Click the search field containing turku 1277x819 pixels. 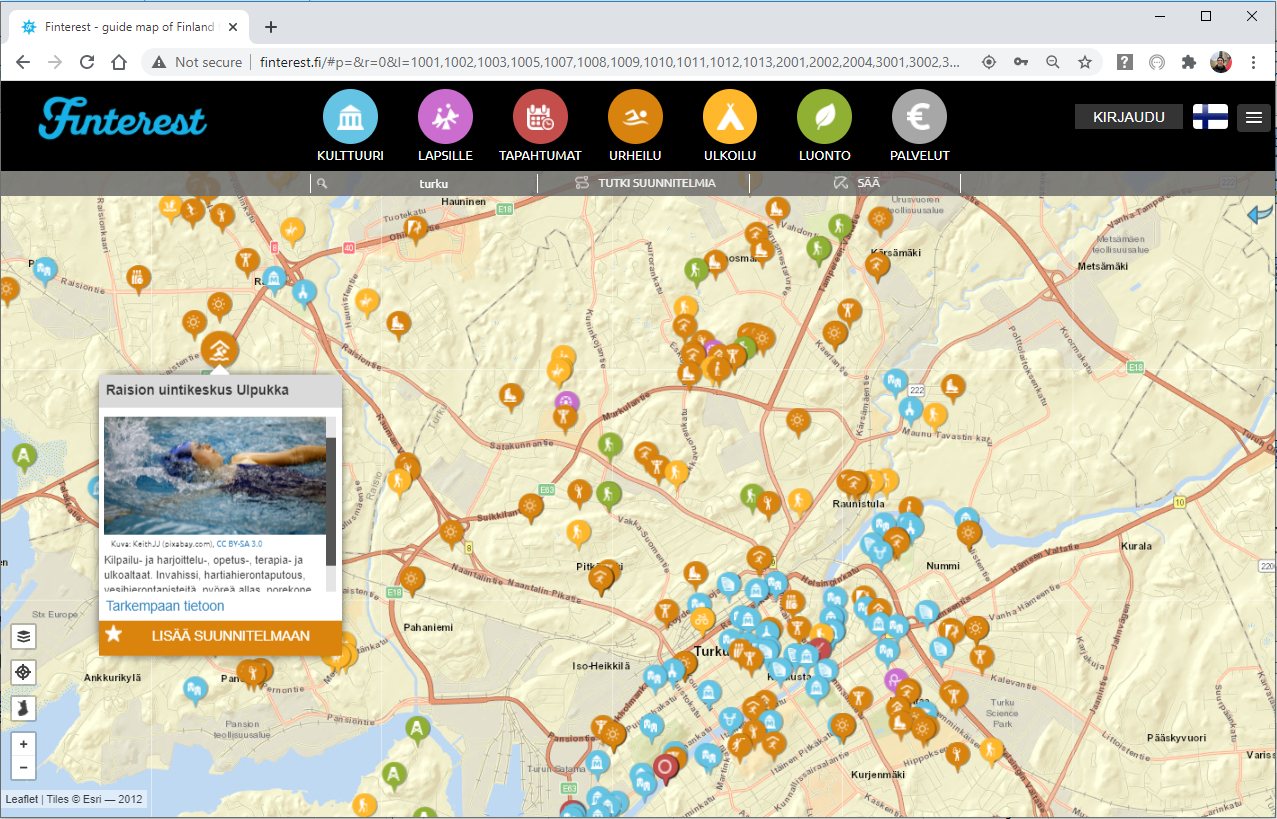coord(432,184)
